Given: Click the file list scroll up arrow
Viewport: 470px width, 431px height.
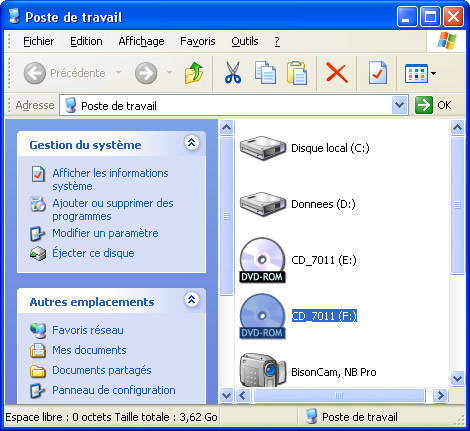Looking at the screenshot, I should 457,128.
